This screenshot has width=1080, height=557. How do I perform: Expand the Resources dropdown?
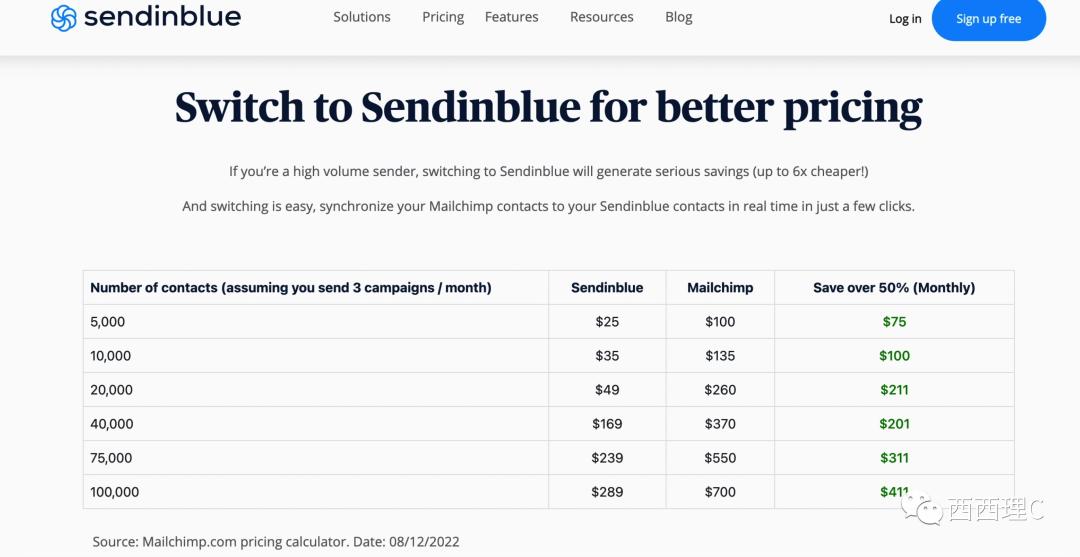pos(601,17)
